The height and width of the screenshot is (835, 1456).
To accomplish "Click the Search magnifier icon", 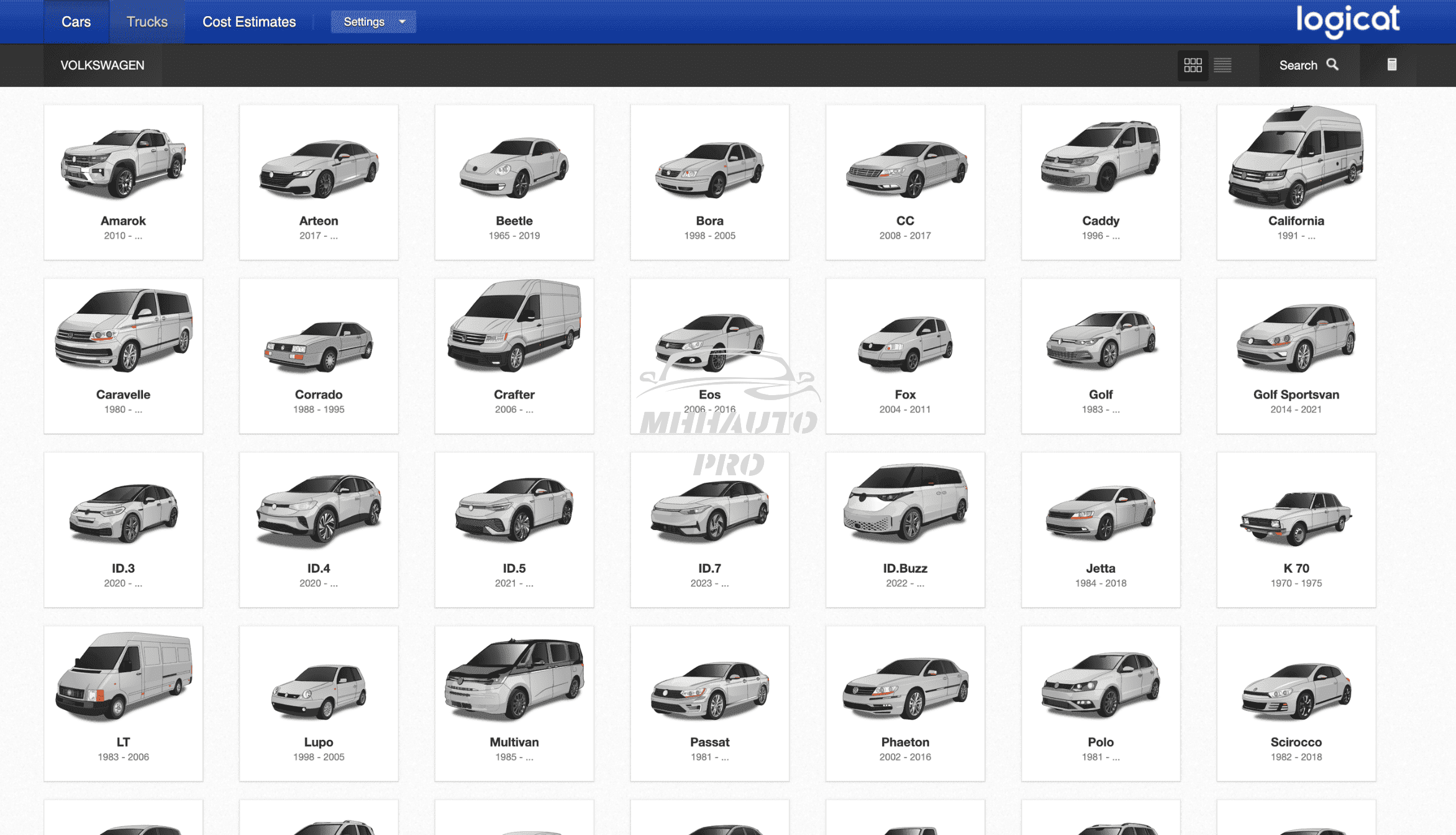I will [x=1332, y=65].
